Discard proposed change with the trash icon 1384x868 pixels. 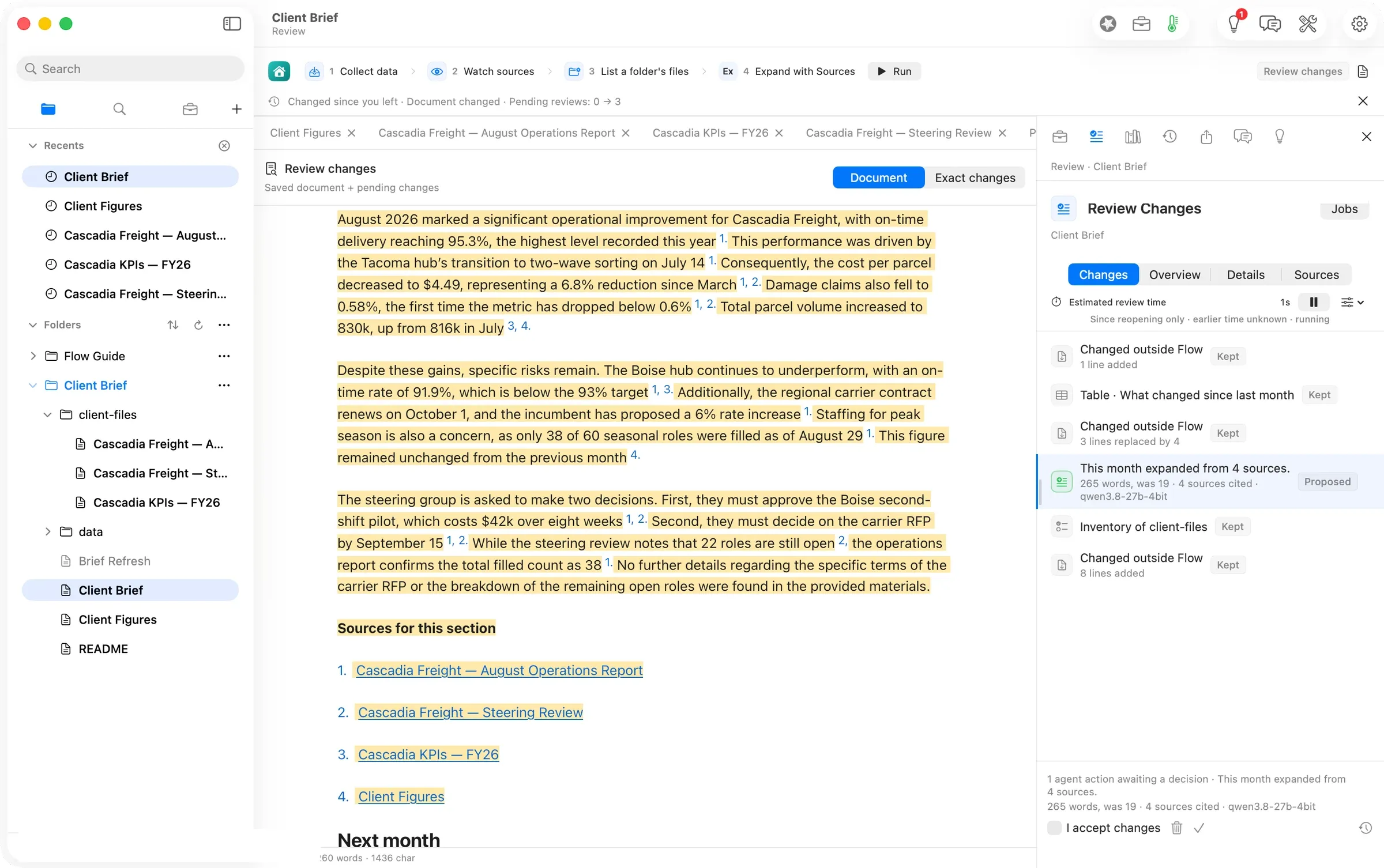click(x=1176, y=828)
